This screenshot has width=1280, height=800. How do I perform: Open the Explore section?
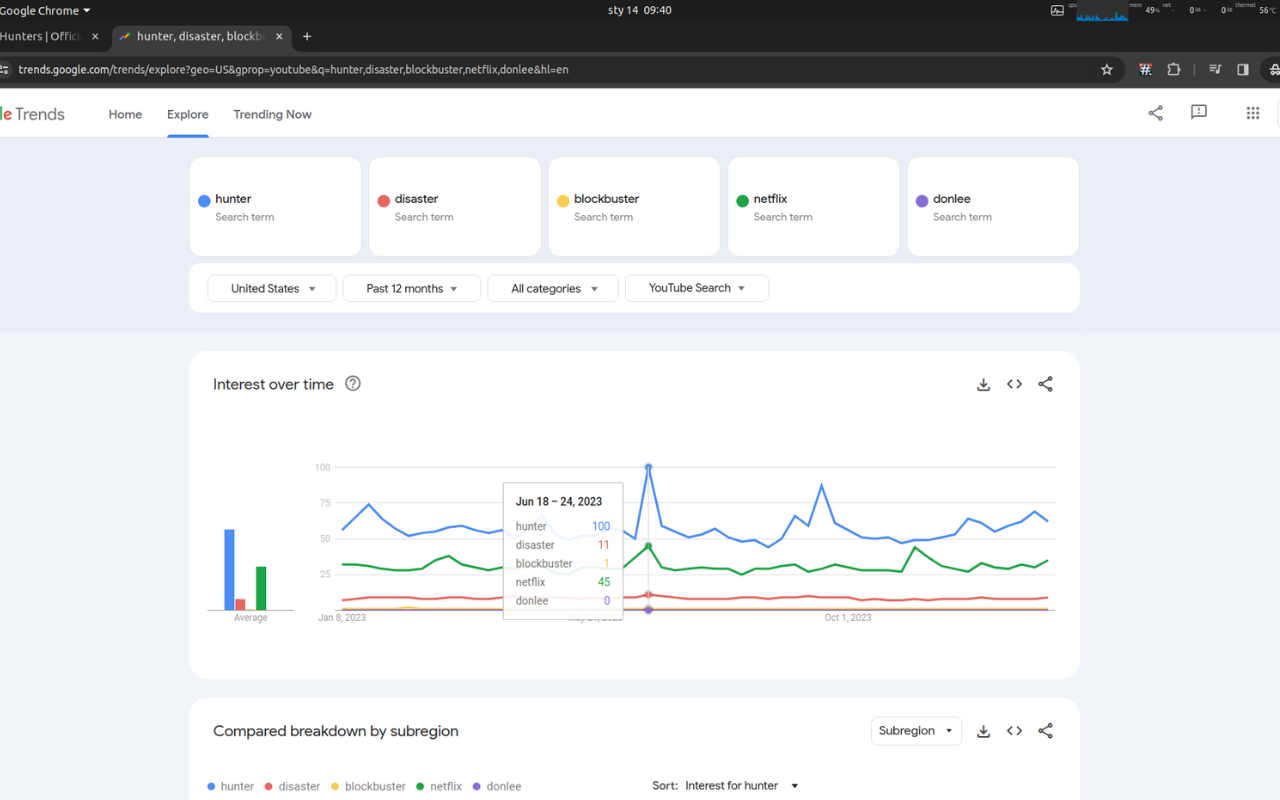tap(188, 114)
